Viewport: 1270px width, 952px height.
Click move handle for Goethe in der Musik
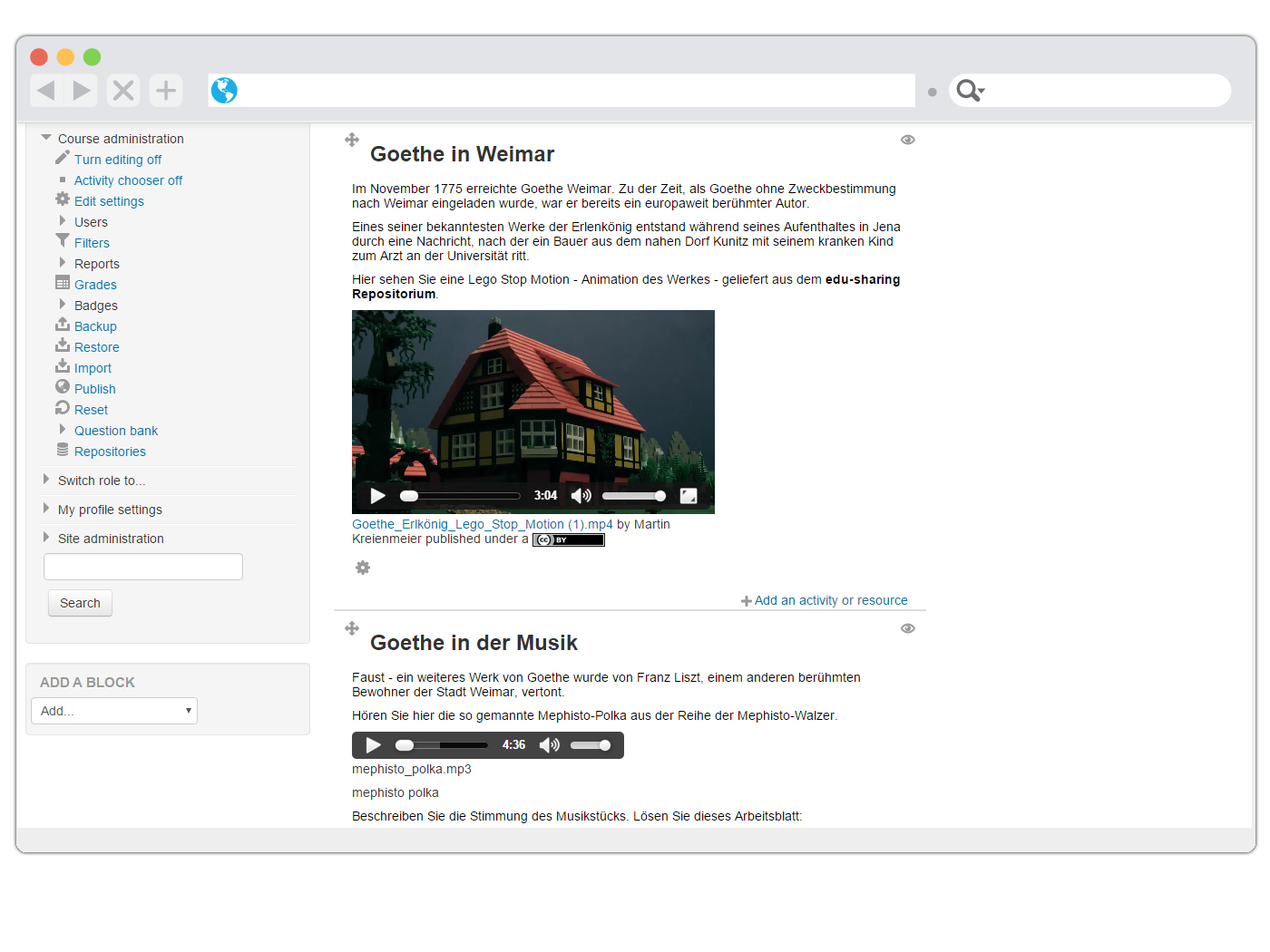[x=352, y=628]
